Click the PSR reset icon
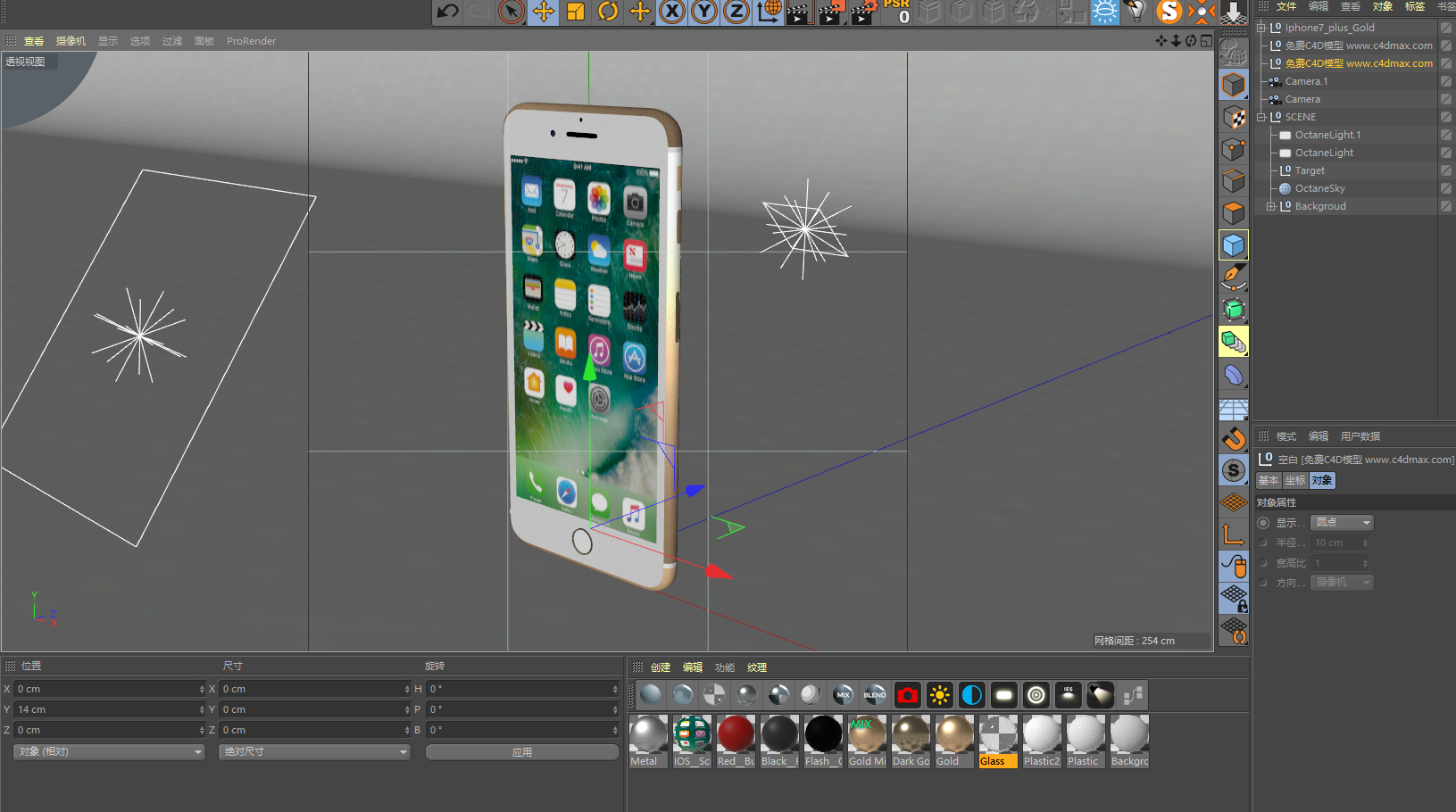This screenshot has height=812, width=1456. coord(897,12)
